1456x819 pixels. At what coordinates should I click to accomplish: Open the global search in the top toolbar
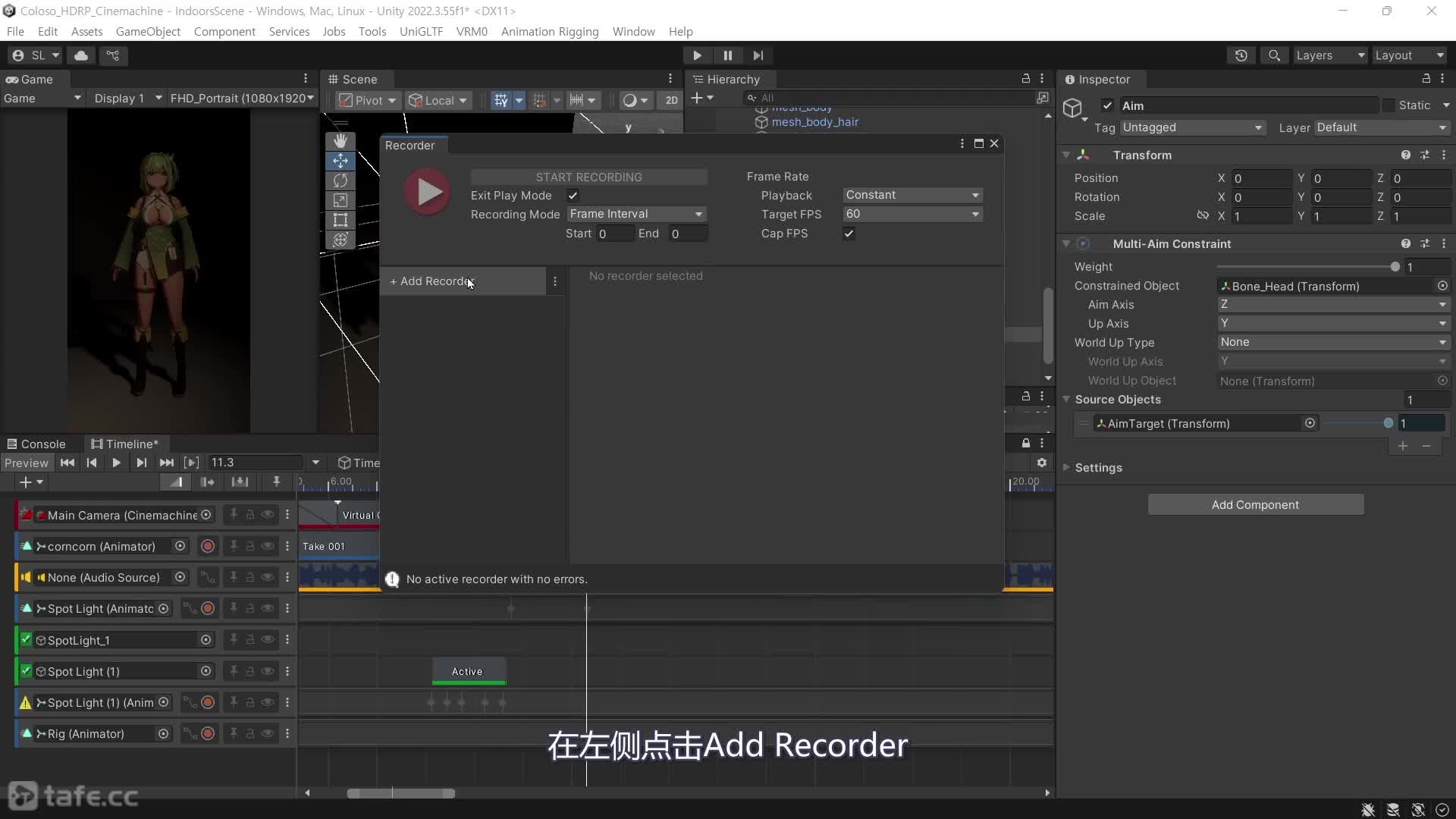coord(1274,55)
